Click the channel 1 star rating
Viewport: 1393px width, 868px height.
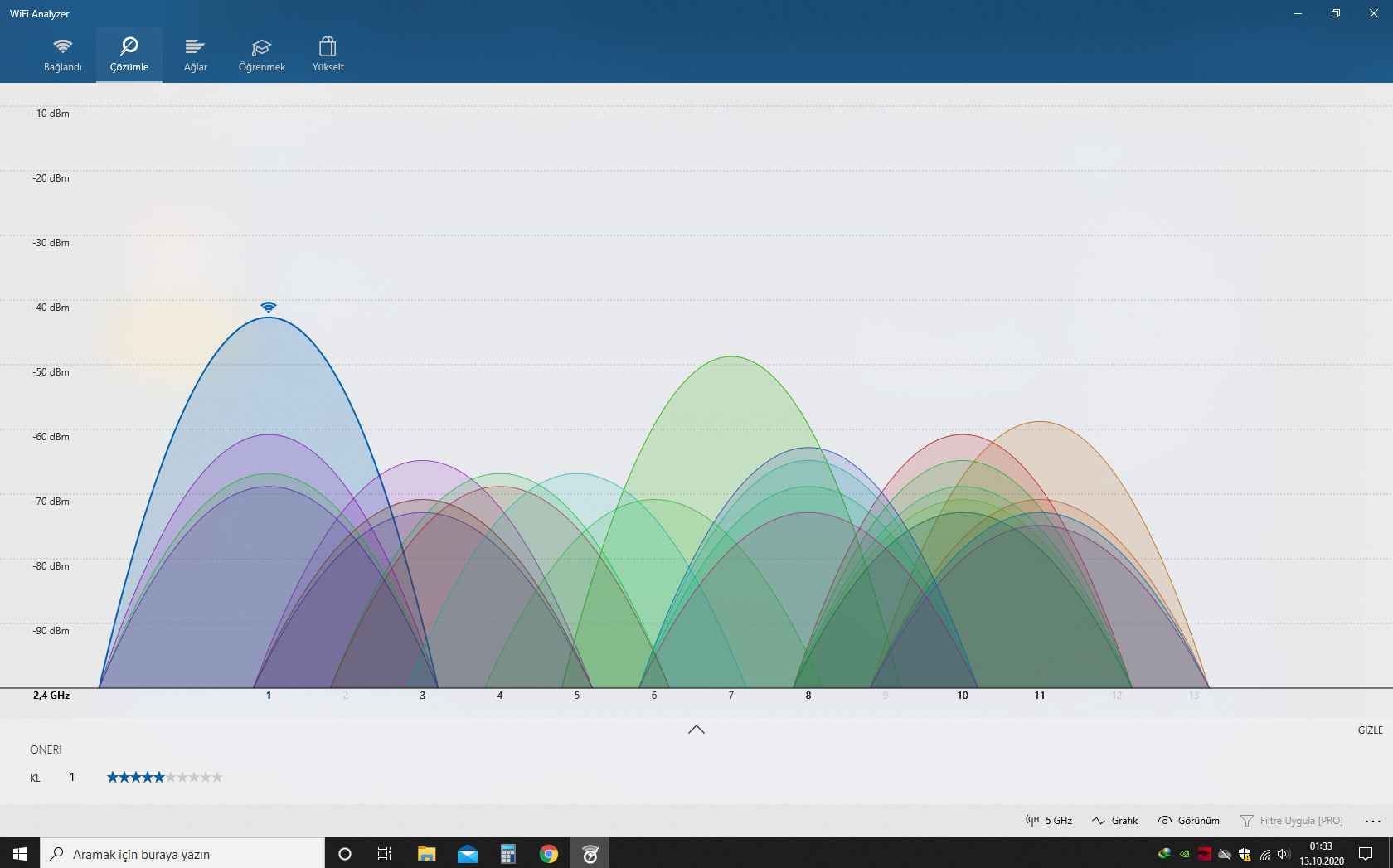click(165, 778)
